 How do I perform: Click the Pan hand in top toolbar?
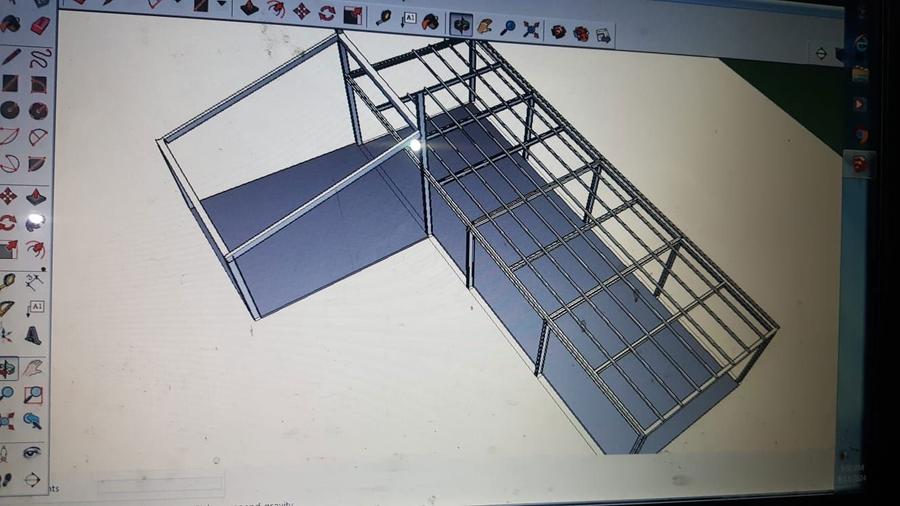[485, 26]
